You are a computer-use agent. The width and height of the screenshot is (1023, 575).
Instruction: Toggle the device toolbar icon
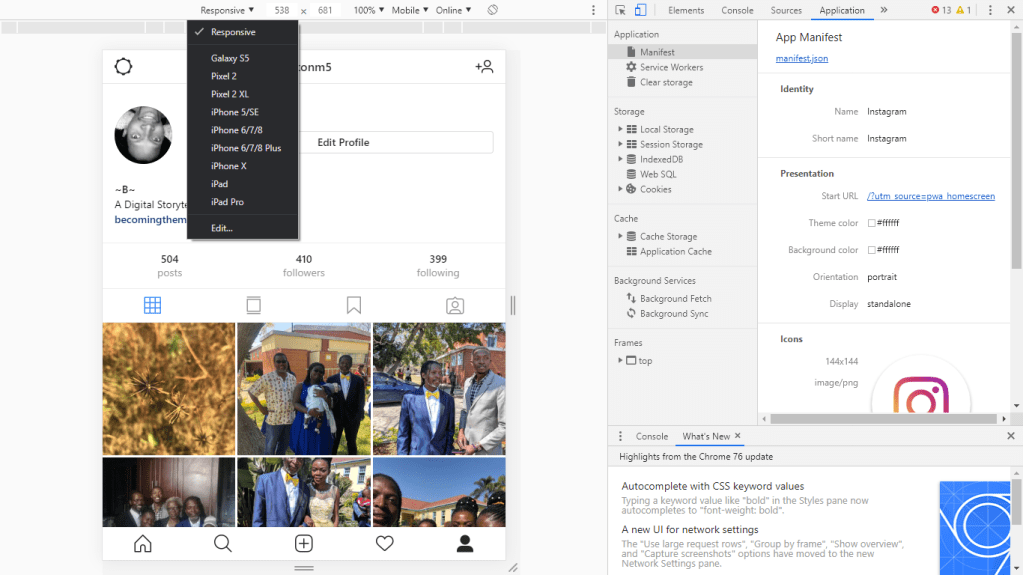point(640,10)
